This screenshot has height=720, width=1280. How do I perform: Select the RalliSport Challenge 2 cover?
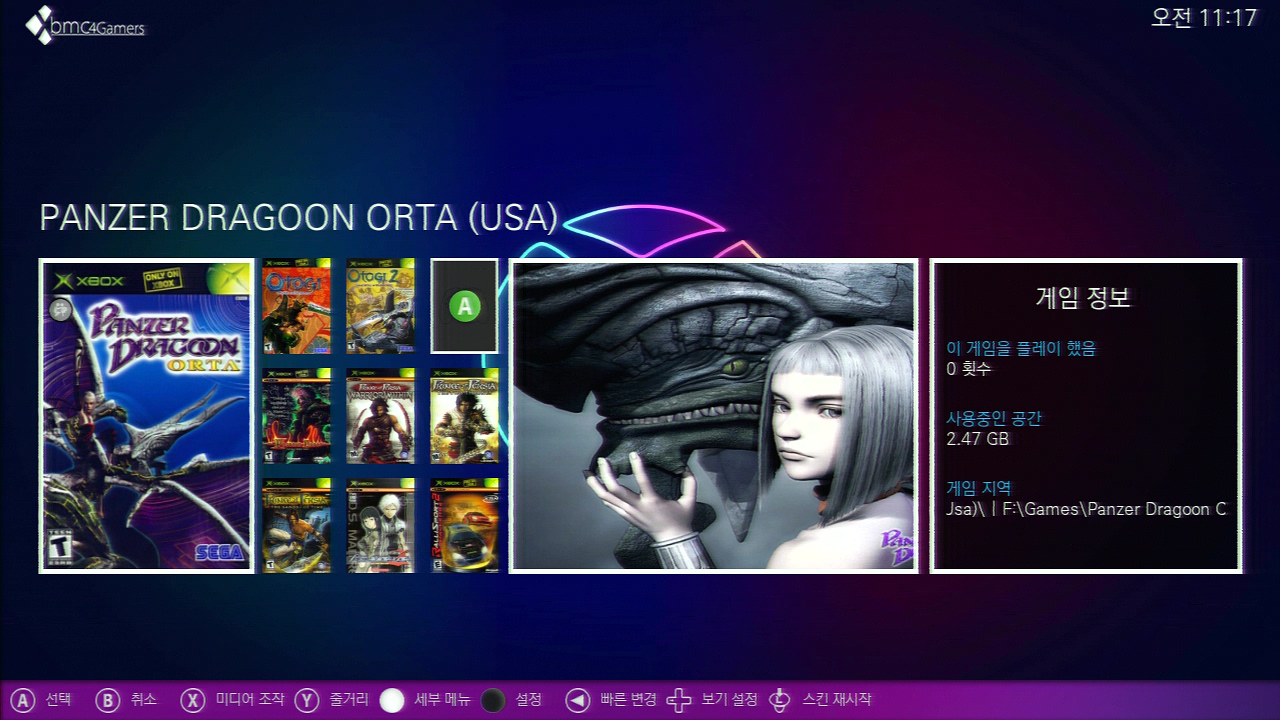[464, 526]
